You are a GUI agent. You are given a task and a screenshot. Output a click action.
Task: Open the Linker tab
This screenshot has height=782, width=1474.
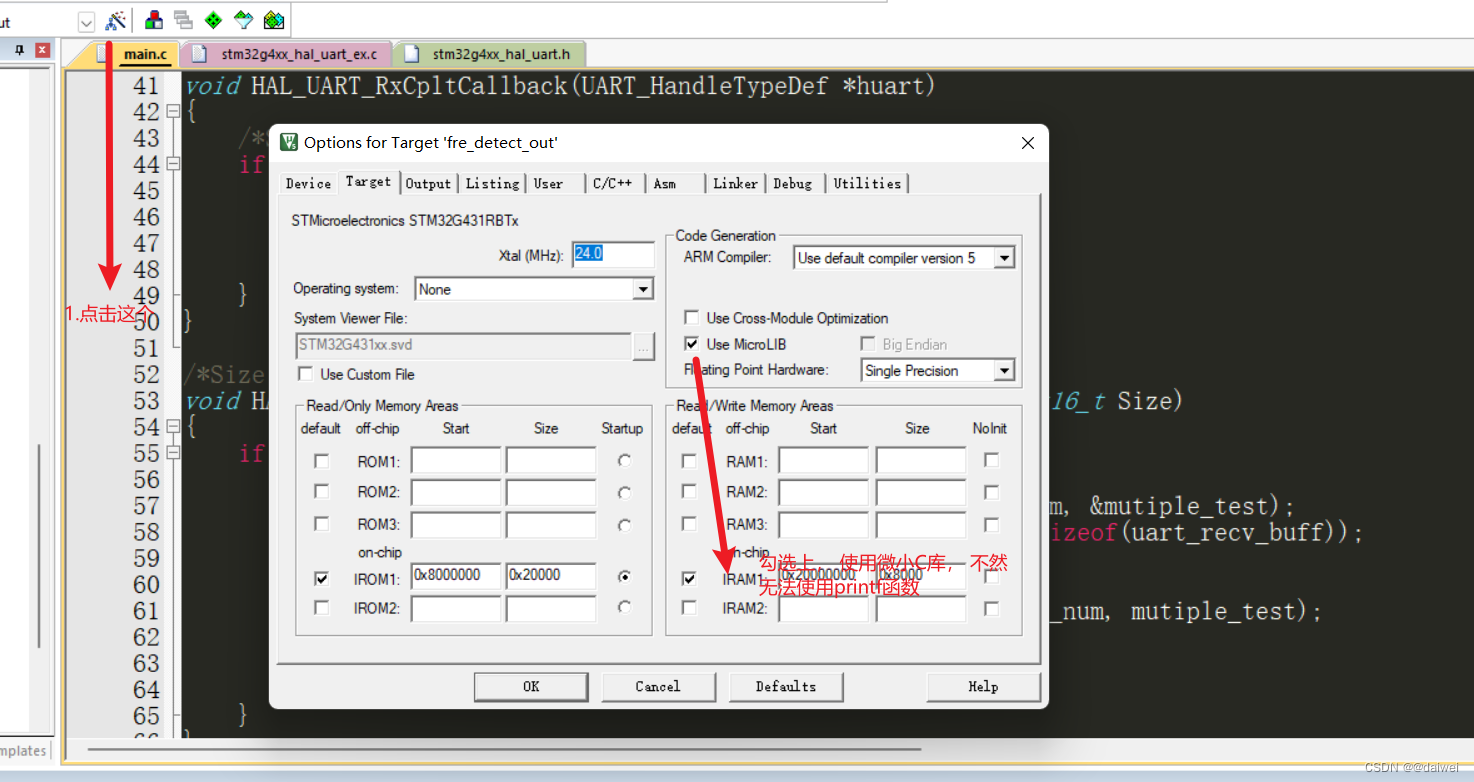[736, 183]
